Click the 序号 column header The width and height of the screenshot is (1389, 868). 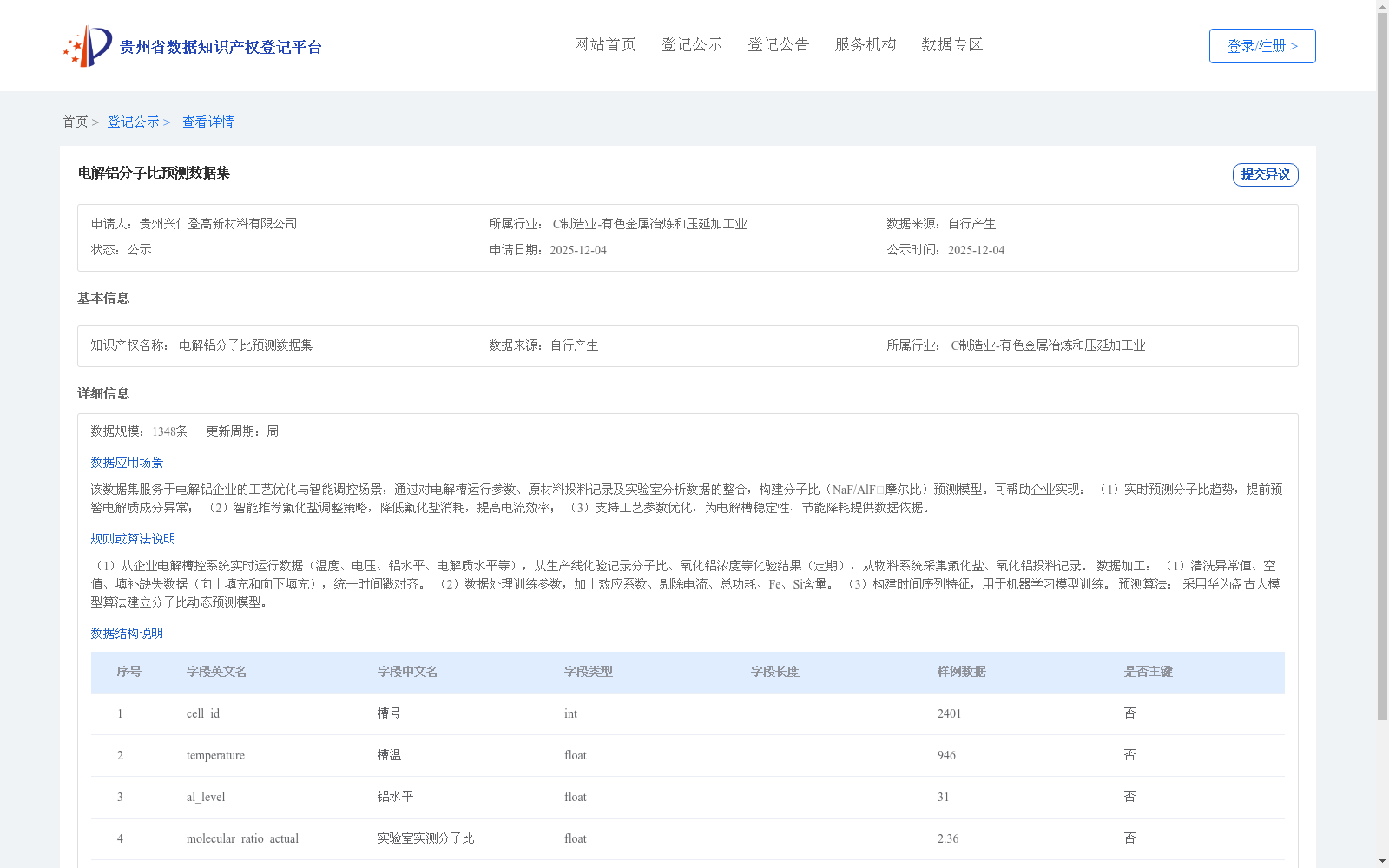(x=129, y=672)
